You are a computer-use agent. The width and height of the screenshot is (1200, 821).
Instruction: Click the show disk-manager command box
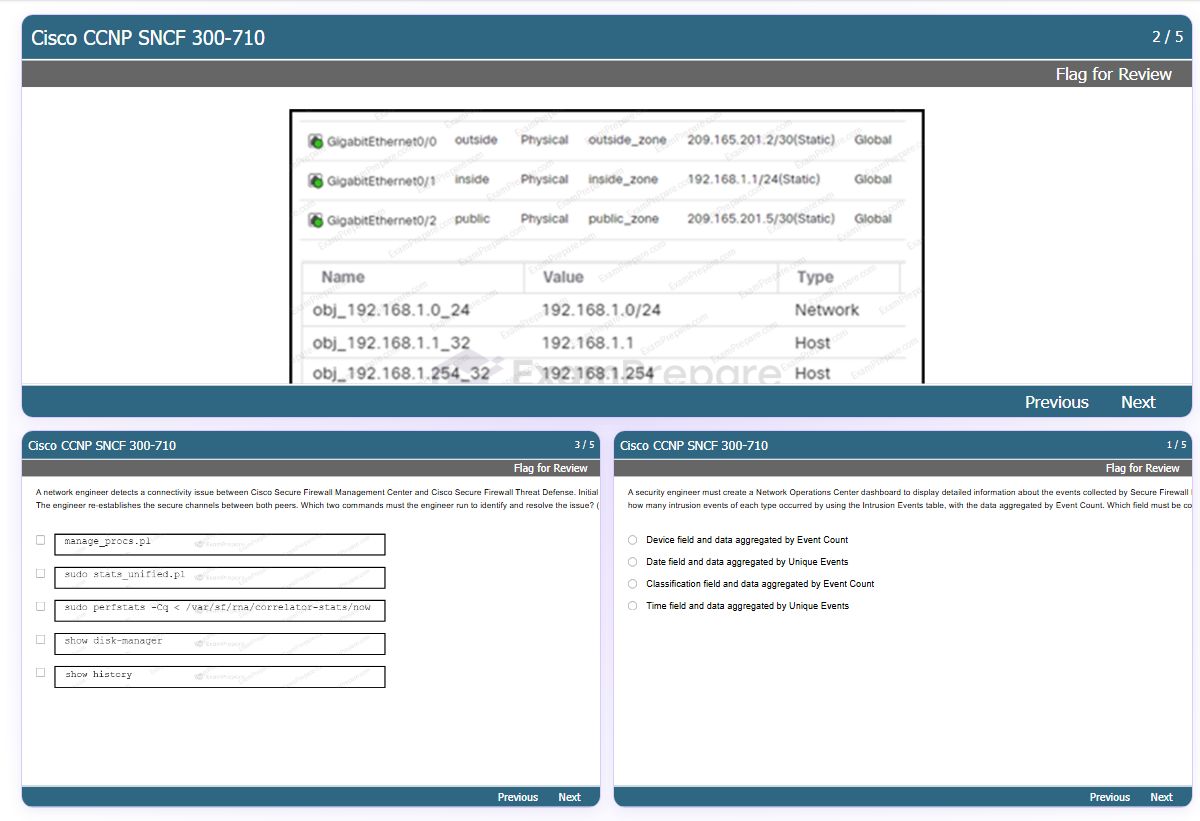click(220, 643)
